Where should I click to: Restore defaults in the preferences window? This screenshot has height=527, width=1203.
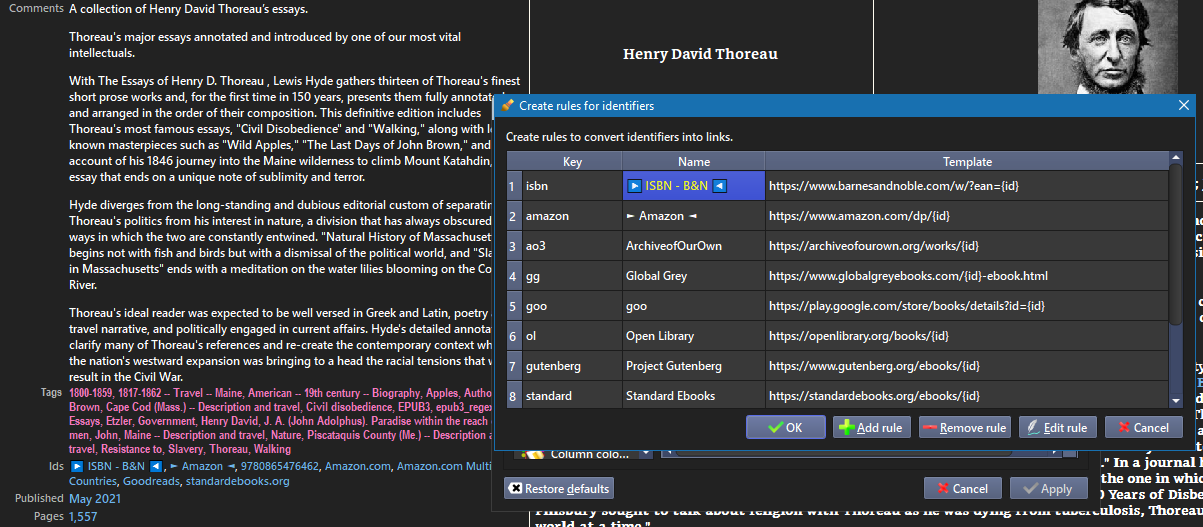click(558, 489)
